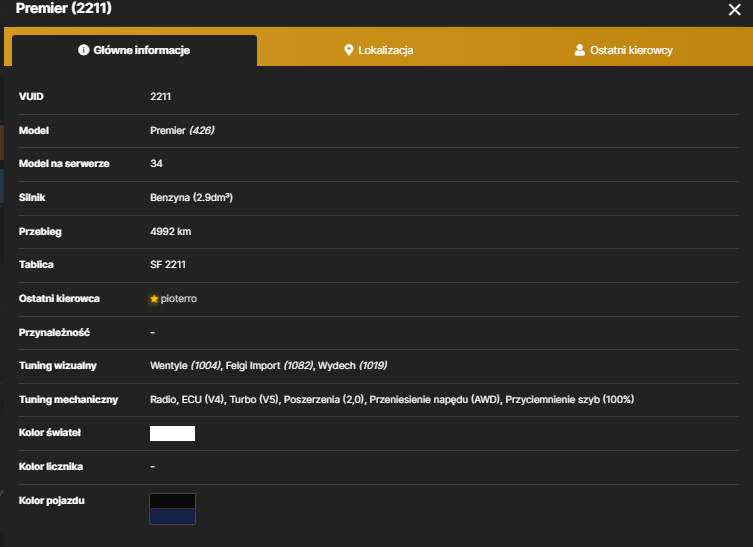753x547 pixels.
Task: Click the info icon on Główne informacje tab
Action: (x=84, y=50)
